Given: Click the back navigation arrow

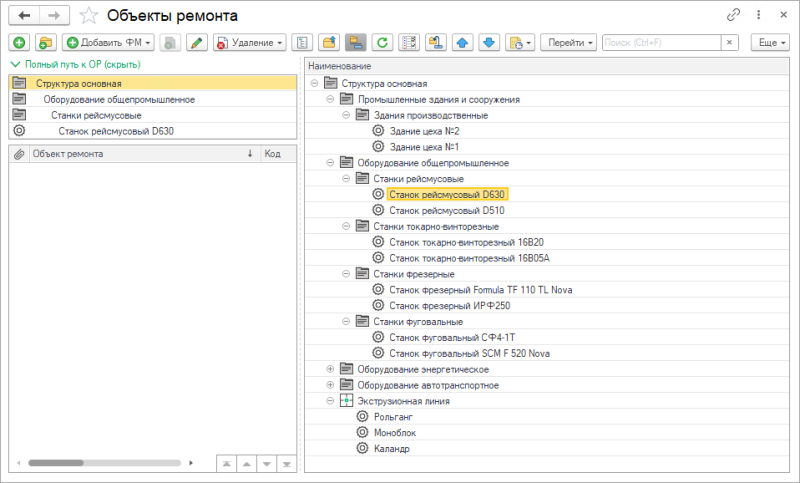Looking at the screenshot, I should [24, 16].
